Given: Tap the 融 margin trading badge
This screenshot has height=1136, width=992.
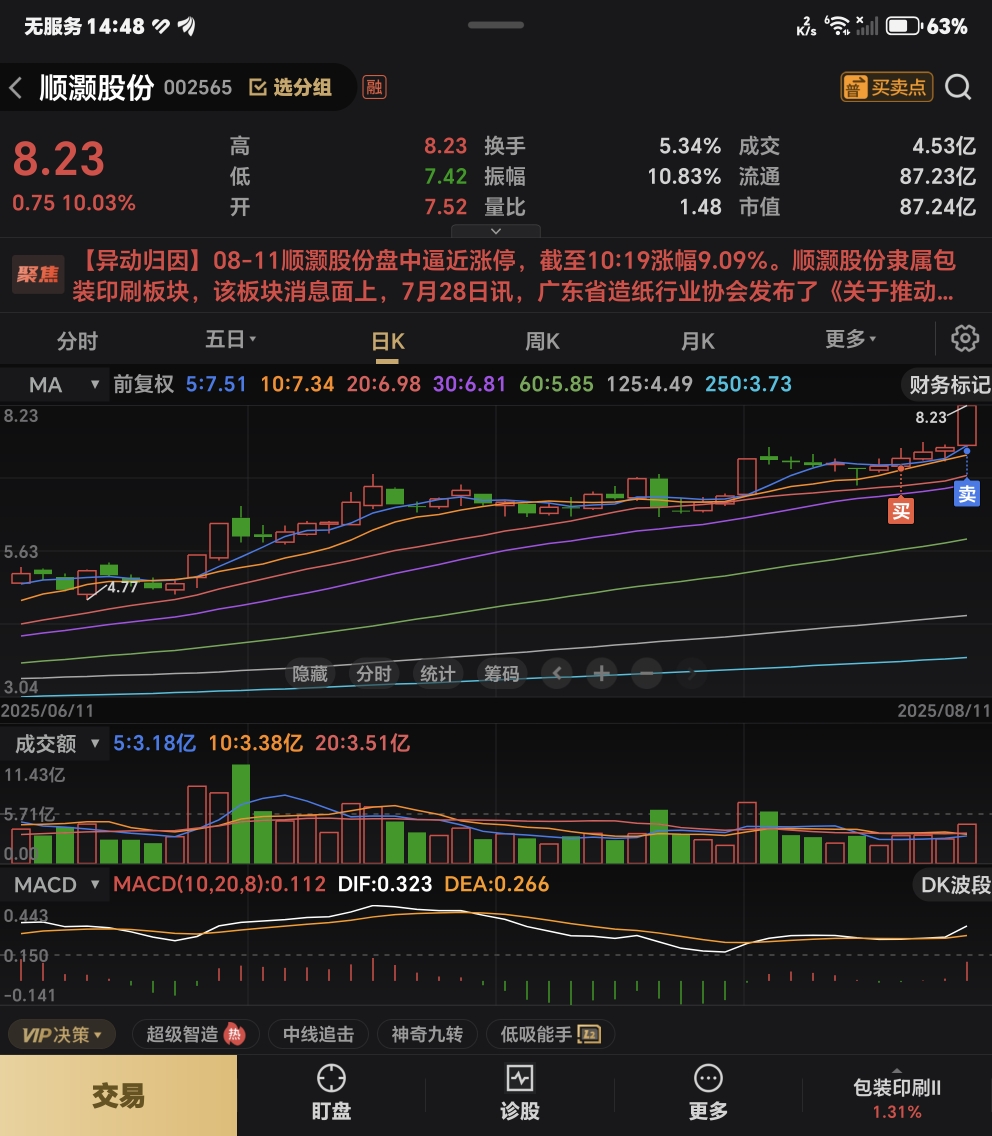Looking at the screenshot, I should (374, 88).
